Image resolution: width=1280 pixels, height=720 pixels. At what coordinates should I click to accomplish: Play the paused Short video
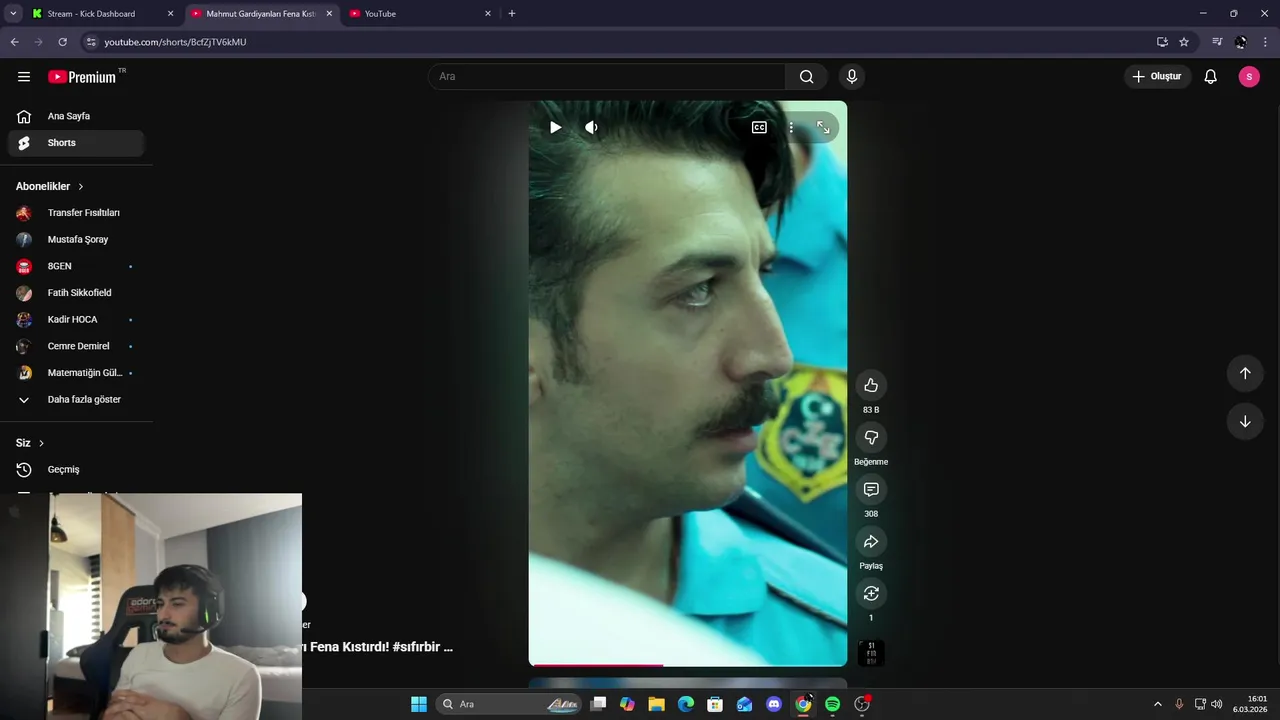(x=555, y=127)
